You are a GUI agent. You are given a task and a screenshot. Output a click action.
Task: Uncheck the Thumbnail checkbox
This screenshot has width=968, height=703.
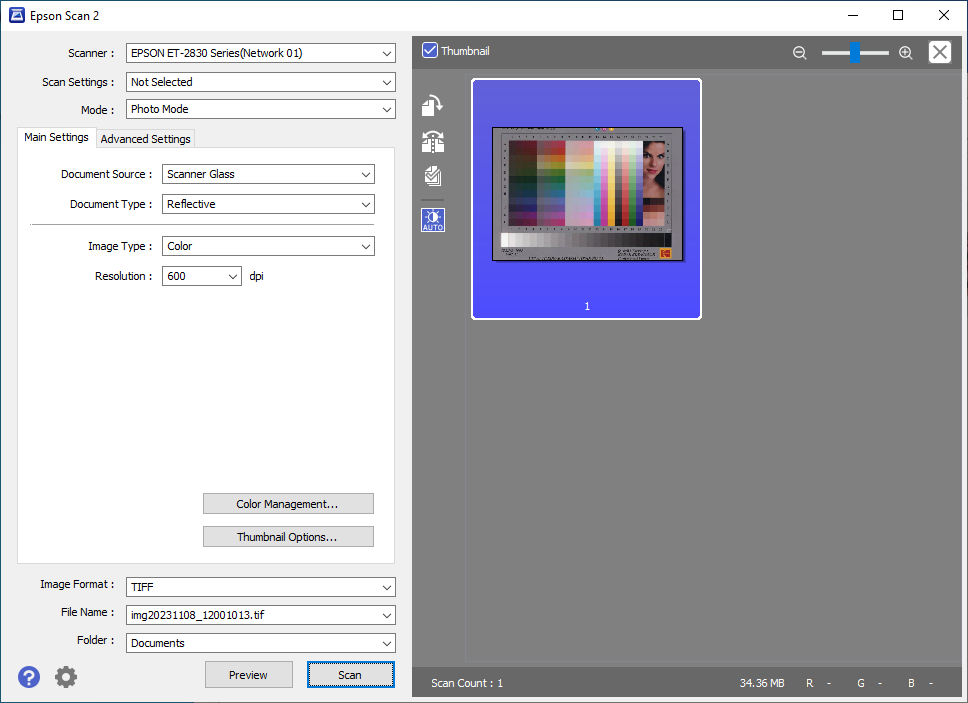point(430,50)
